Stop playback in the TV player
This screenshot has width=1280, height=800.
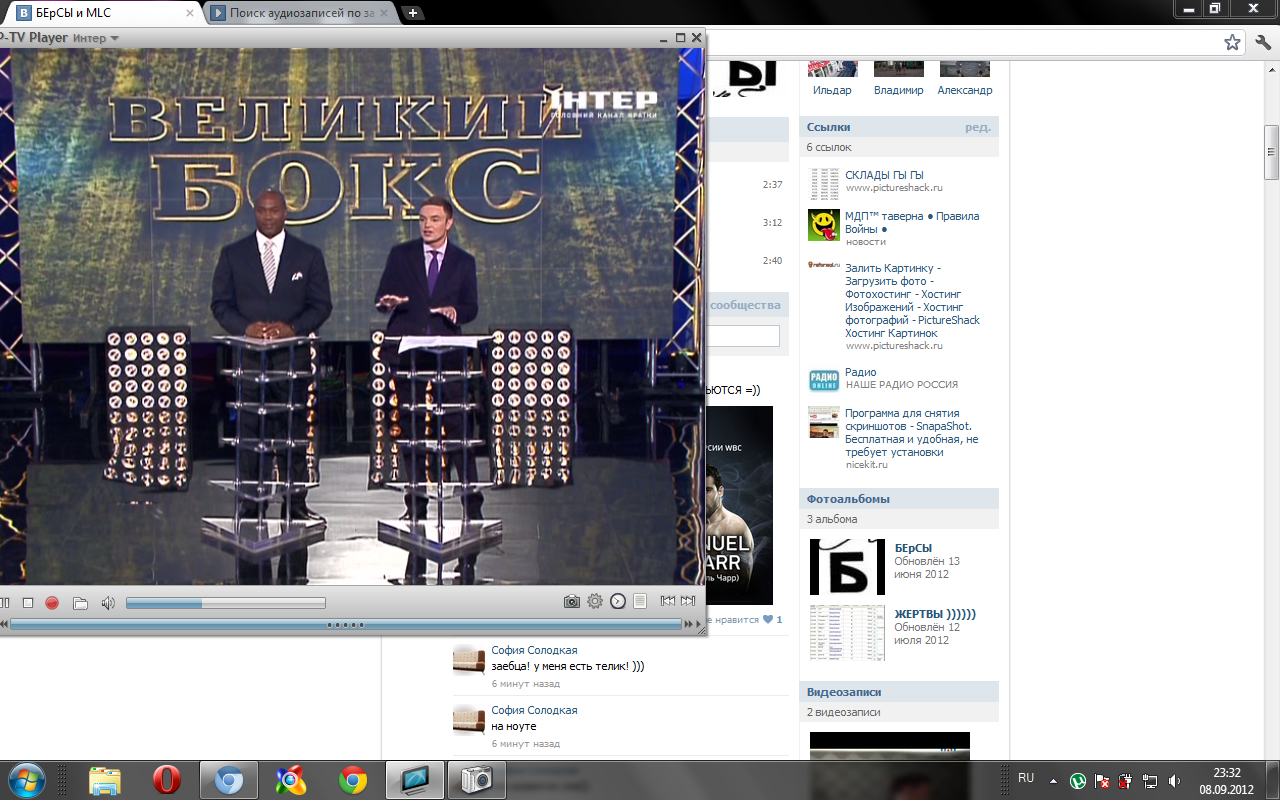click(x=28, y=603)
